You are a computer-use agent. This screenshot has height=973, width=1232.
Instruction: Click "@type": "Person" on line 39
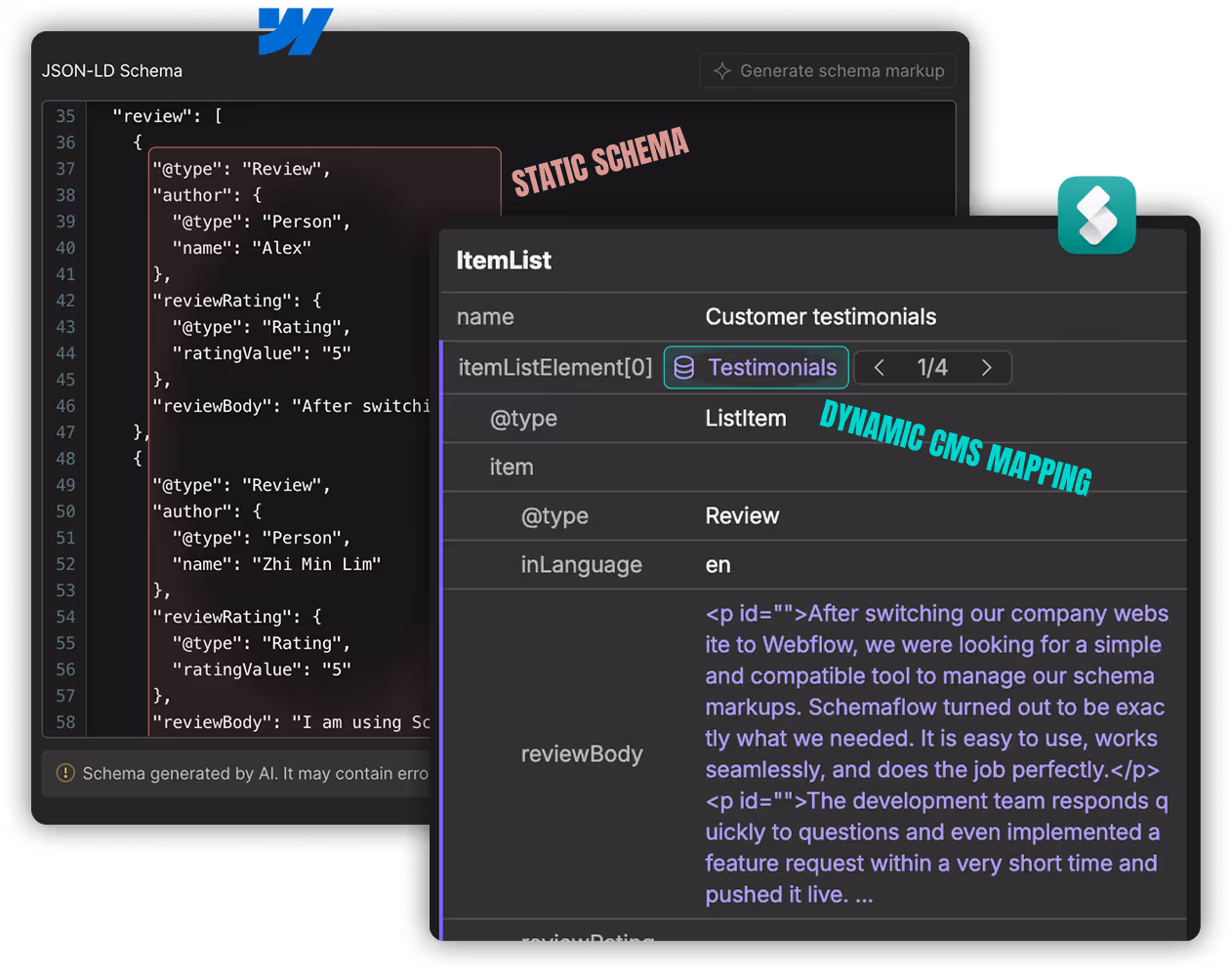262,222
